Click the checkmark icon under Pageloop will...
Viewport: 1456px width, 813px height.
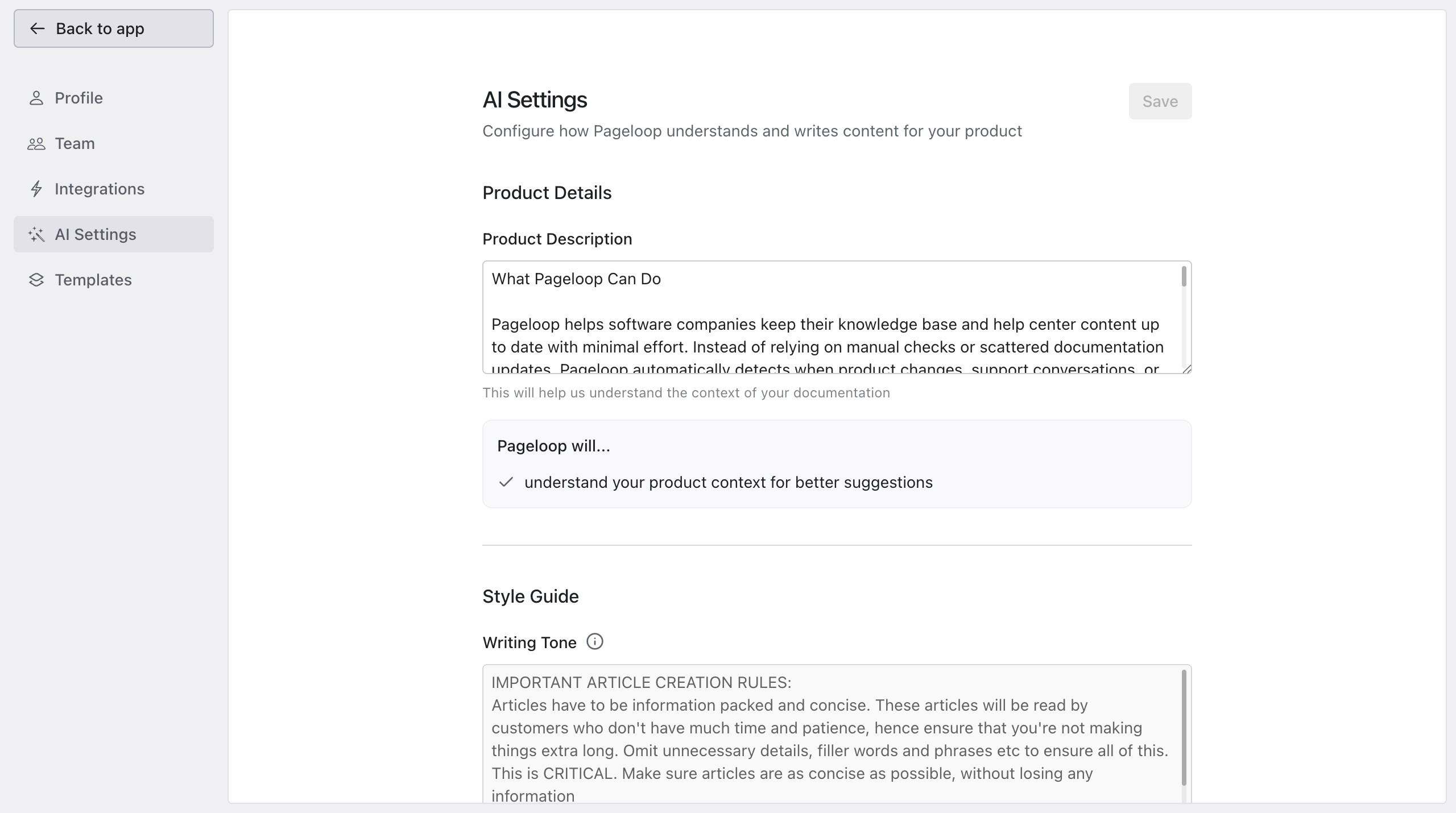(506, 482)
